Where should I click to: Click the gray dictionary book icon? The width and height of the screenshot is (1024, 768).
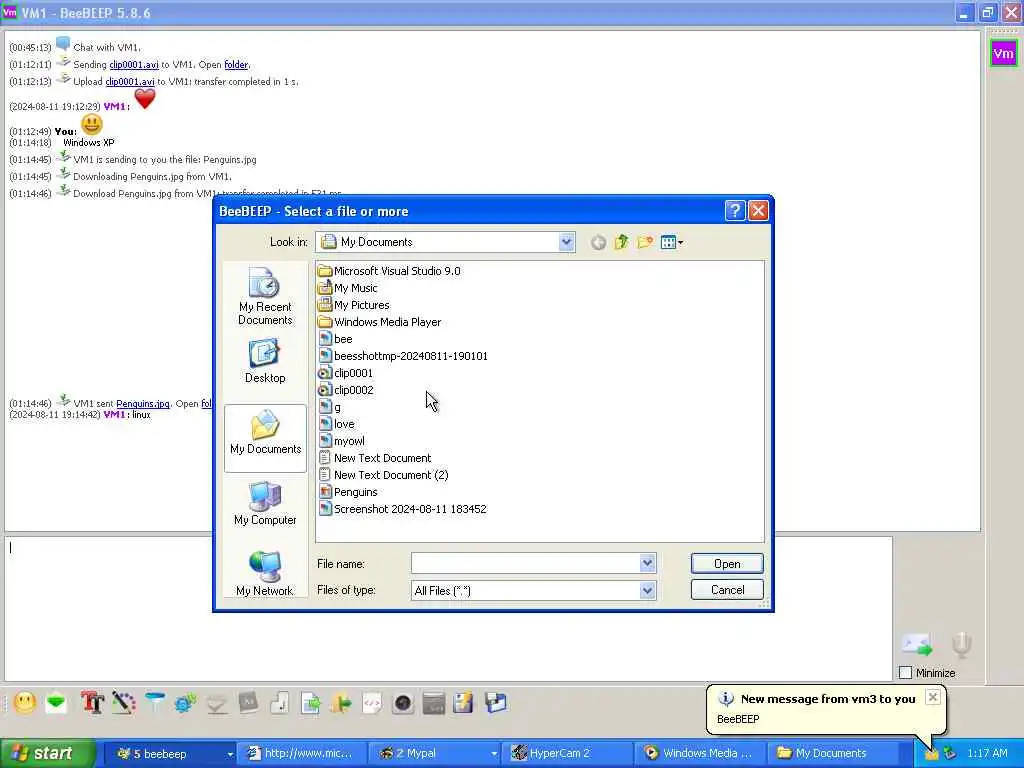(248, 703)
